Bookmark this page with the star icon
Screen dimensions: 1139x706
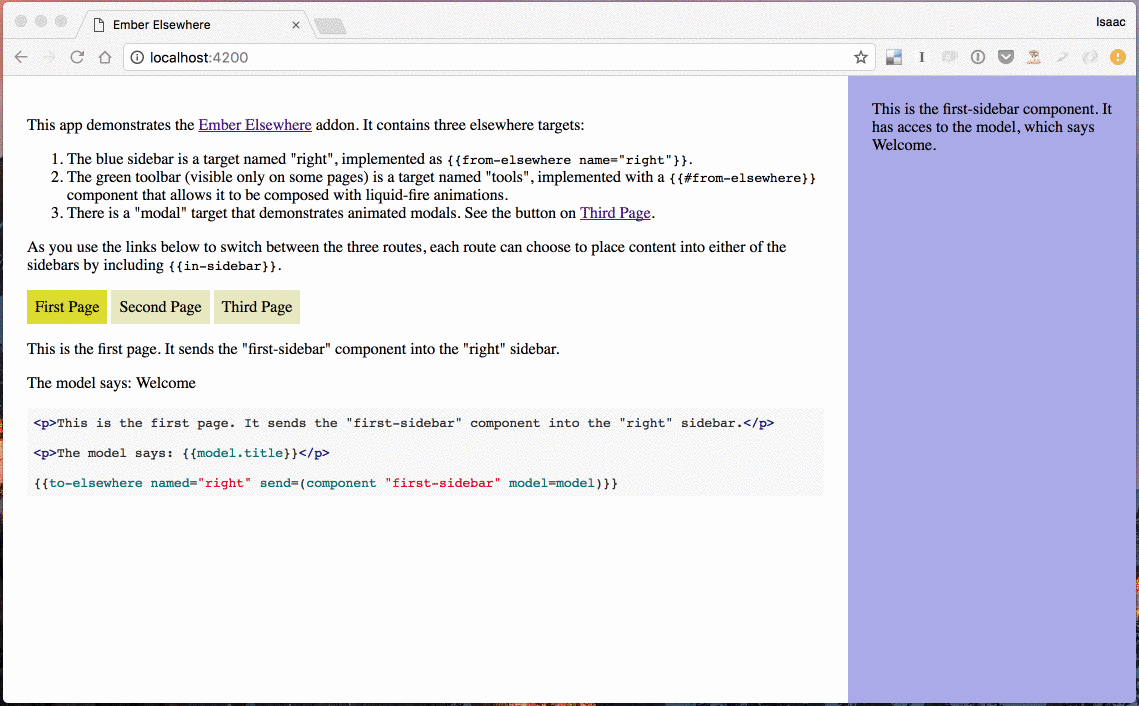861,57
